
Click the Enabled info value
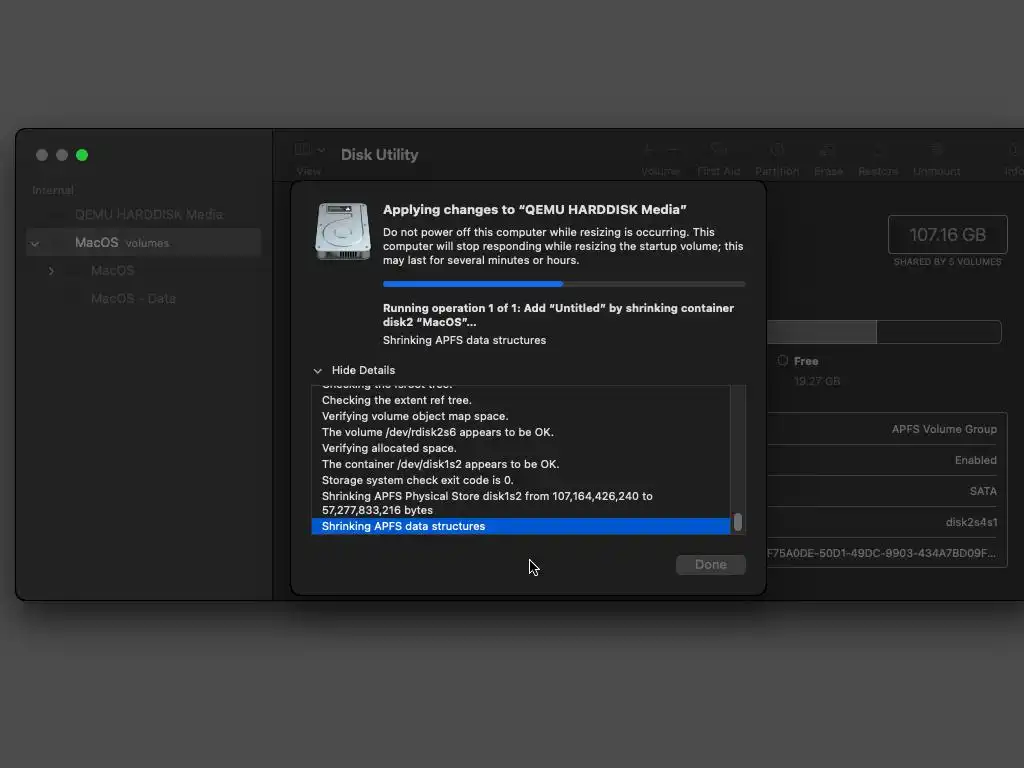975,460
